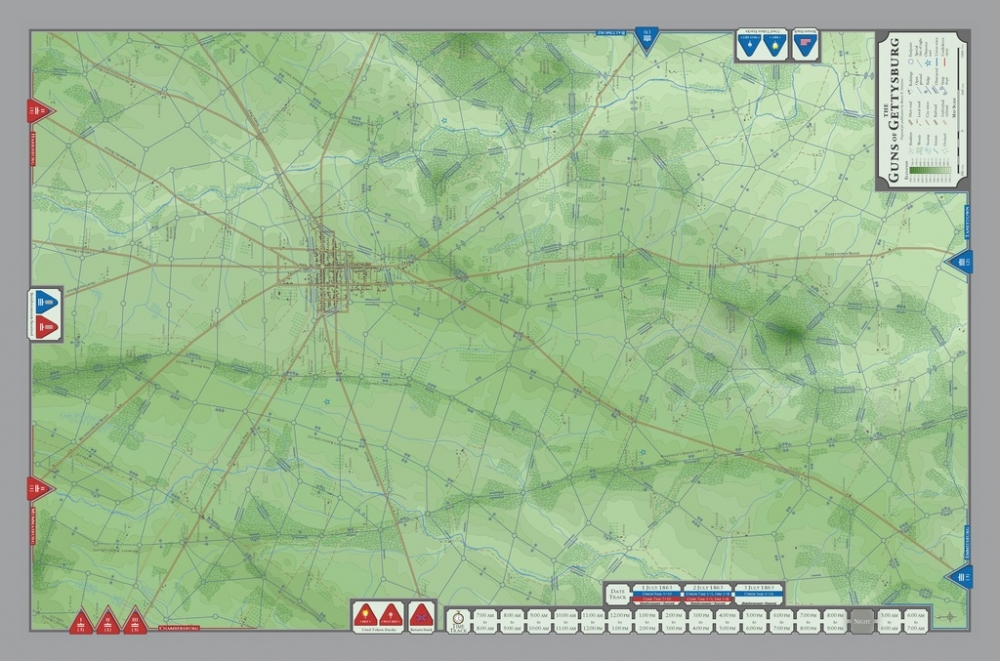This screenshot has width=1000, height=661.
Task: Select the 7:00 PM to 8:00 PM time box
Action: 808,621
